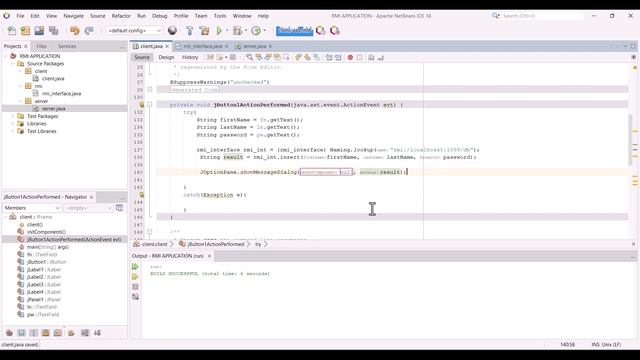Expand the Libraries node
Viewport: 640px width, 360px height.
13,124
